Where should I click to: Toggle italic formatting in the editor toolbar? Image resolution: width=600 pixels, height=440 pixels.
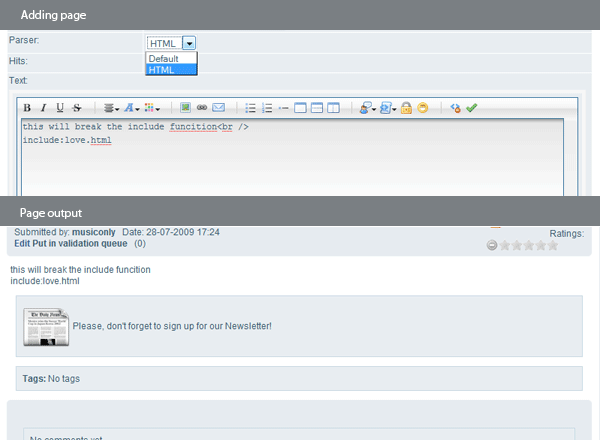coord(43,108)
